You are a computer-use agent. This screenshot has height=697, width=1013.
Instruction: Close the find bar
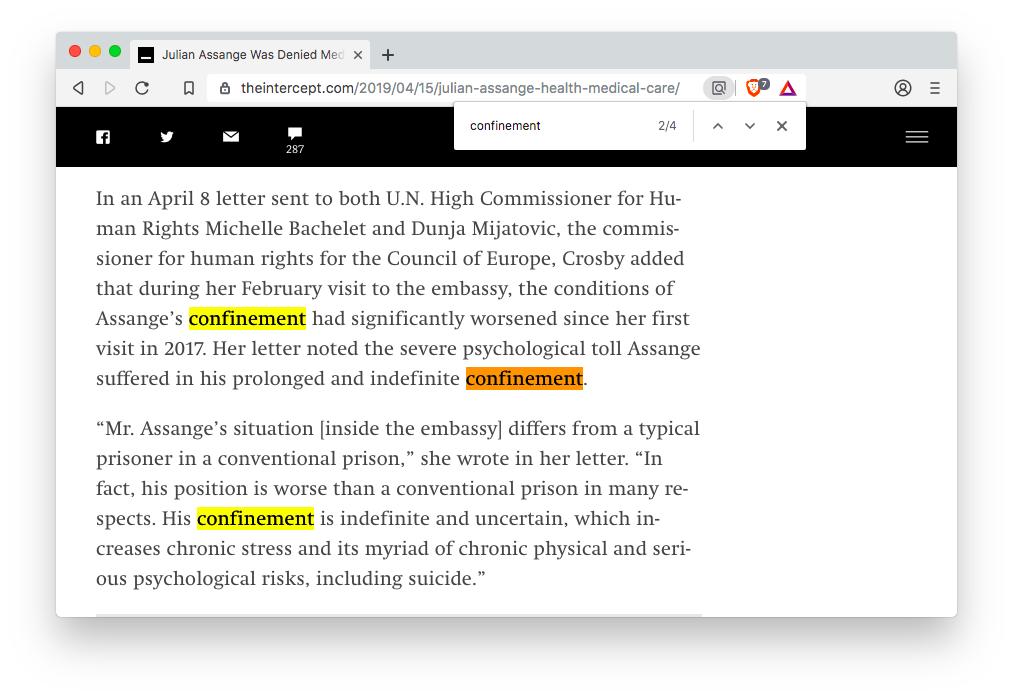(782, 126)
